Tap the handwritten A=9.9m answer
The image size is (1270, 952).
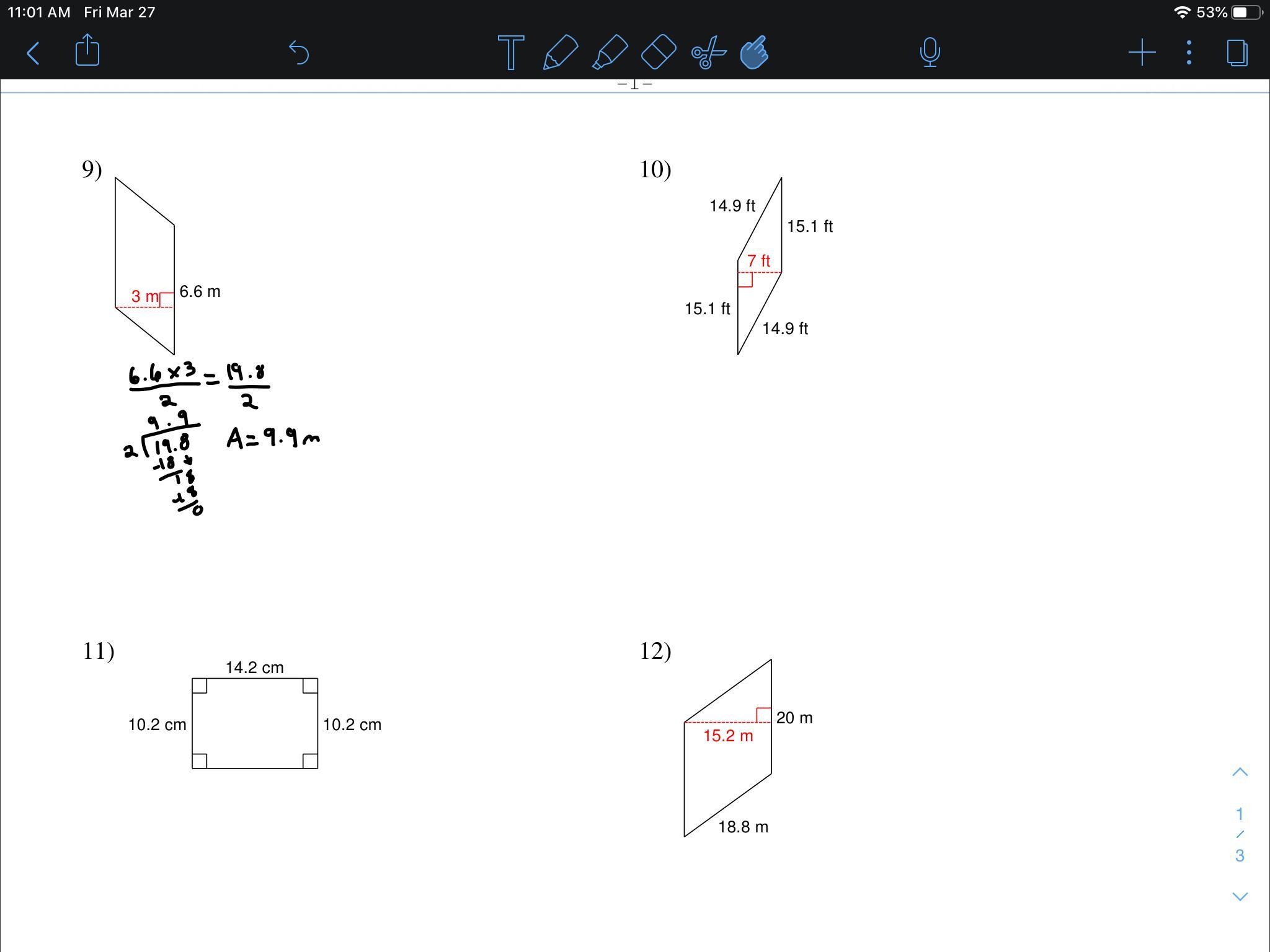tap(273, 438)
